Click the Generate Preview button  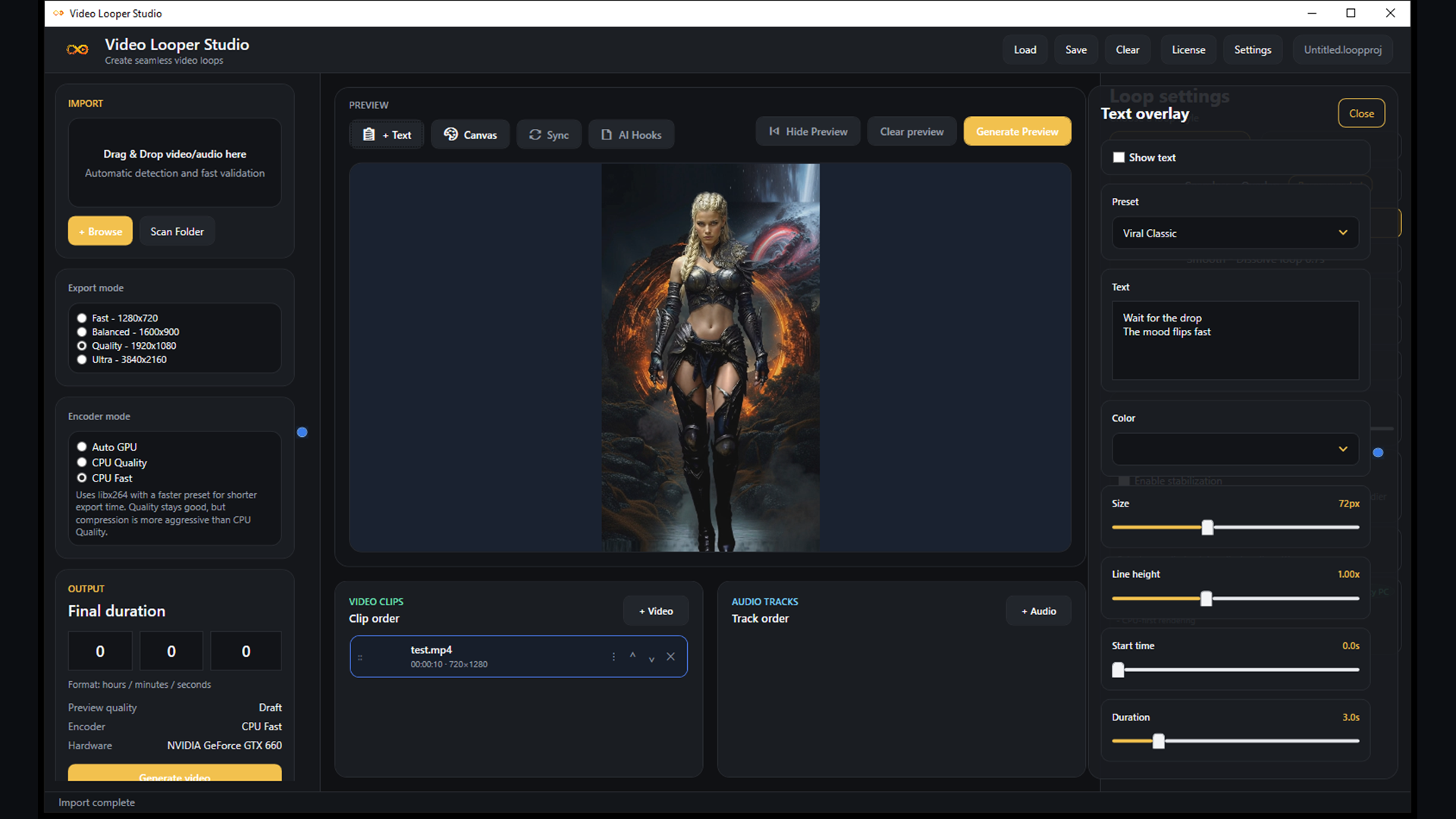pyautogui.click(x=1017, y=131)
